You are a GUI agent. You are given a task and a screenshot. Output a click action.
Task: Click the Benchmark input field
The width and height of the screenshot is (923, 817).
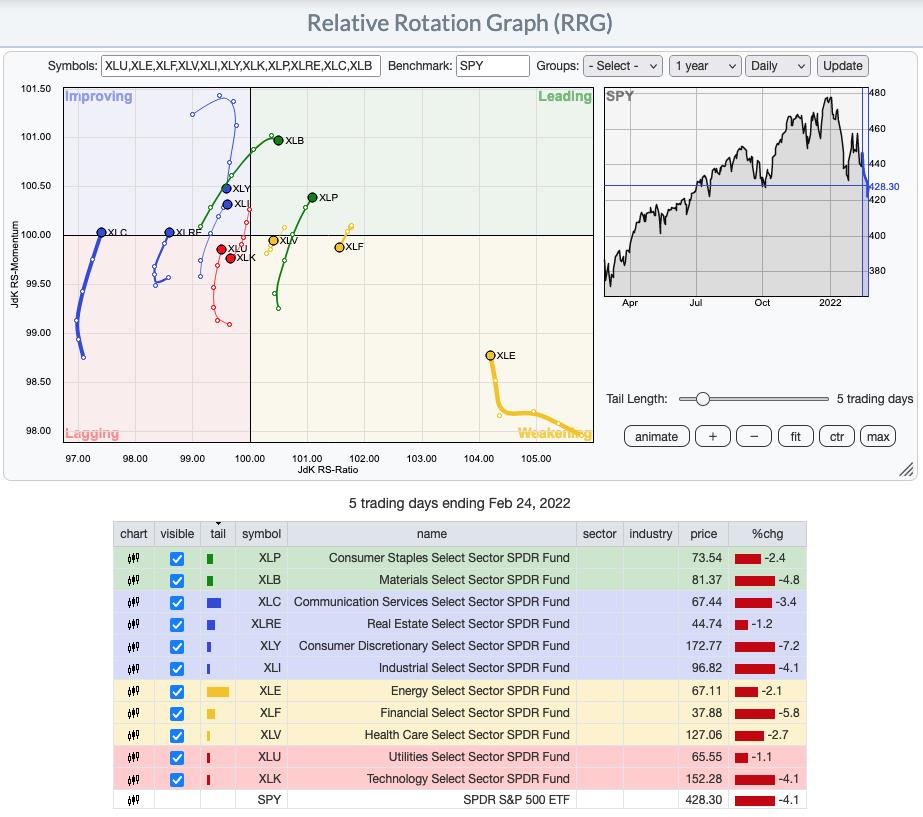coord(492,66)
